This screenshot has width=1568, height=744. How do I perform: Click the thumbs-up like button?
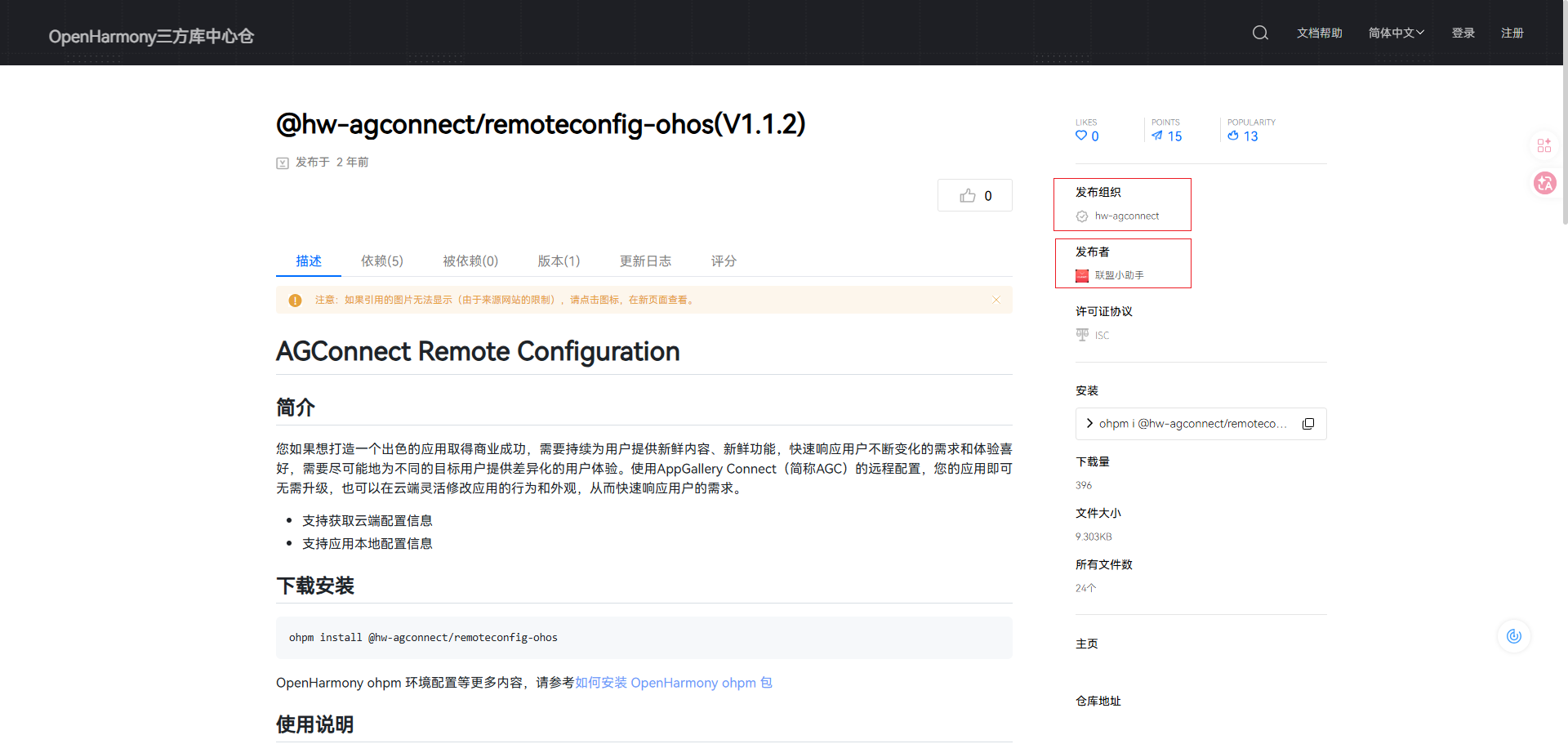point(975,196)
